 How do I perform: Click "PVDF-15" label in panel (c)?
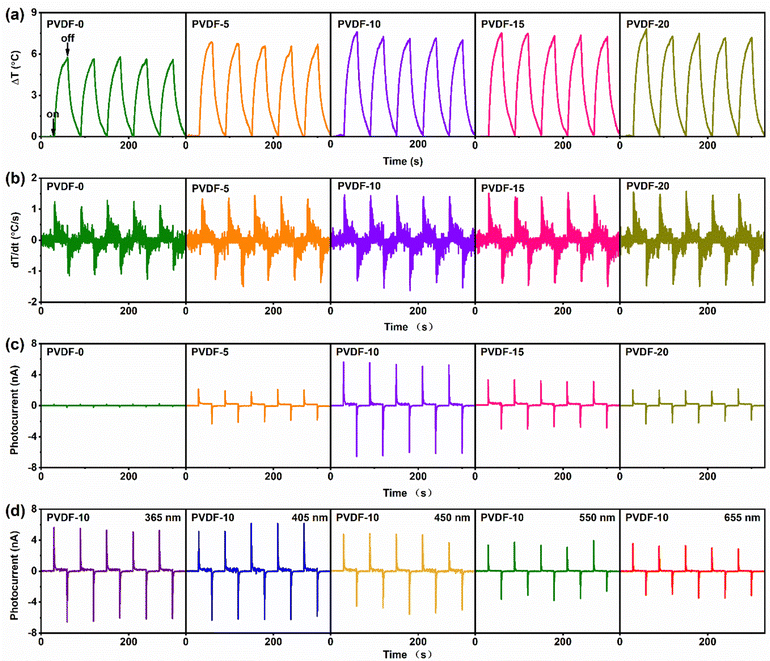point(502,352)
